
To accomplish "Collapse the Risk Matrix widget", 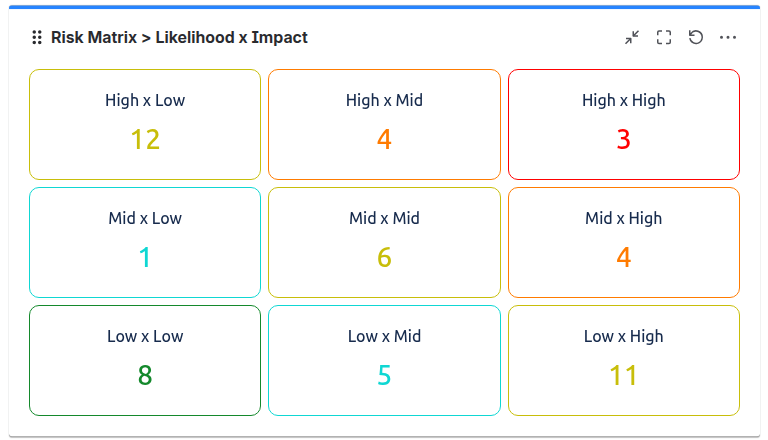I will pyautogui.click(x=632, y=38).
